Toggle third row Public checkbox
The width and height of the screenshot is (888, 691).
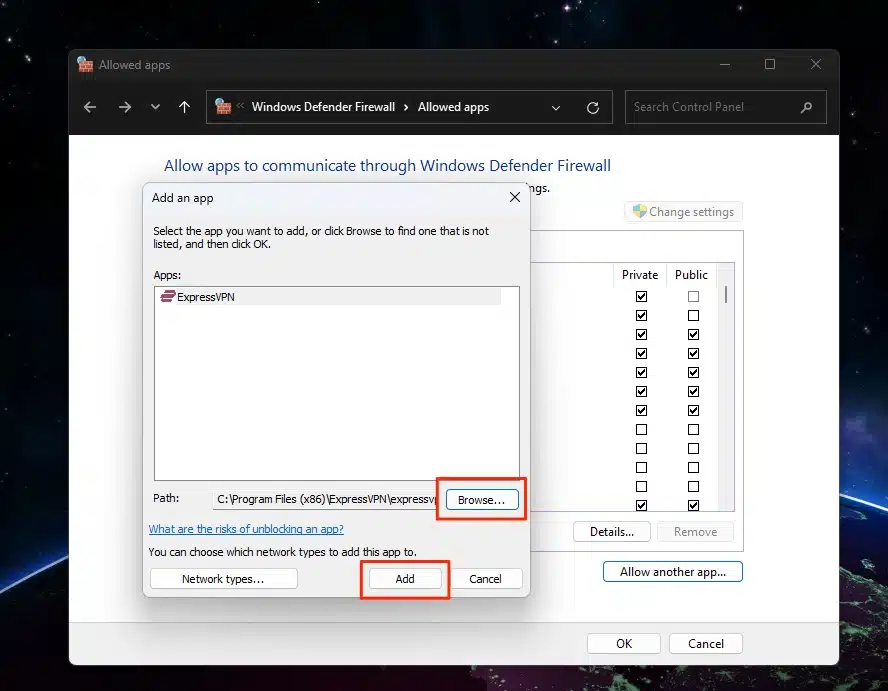pyautogui.click(x=693, y=334)
